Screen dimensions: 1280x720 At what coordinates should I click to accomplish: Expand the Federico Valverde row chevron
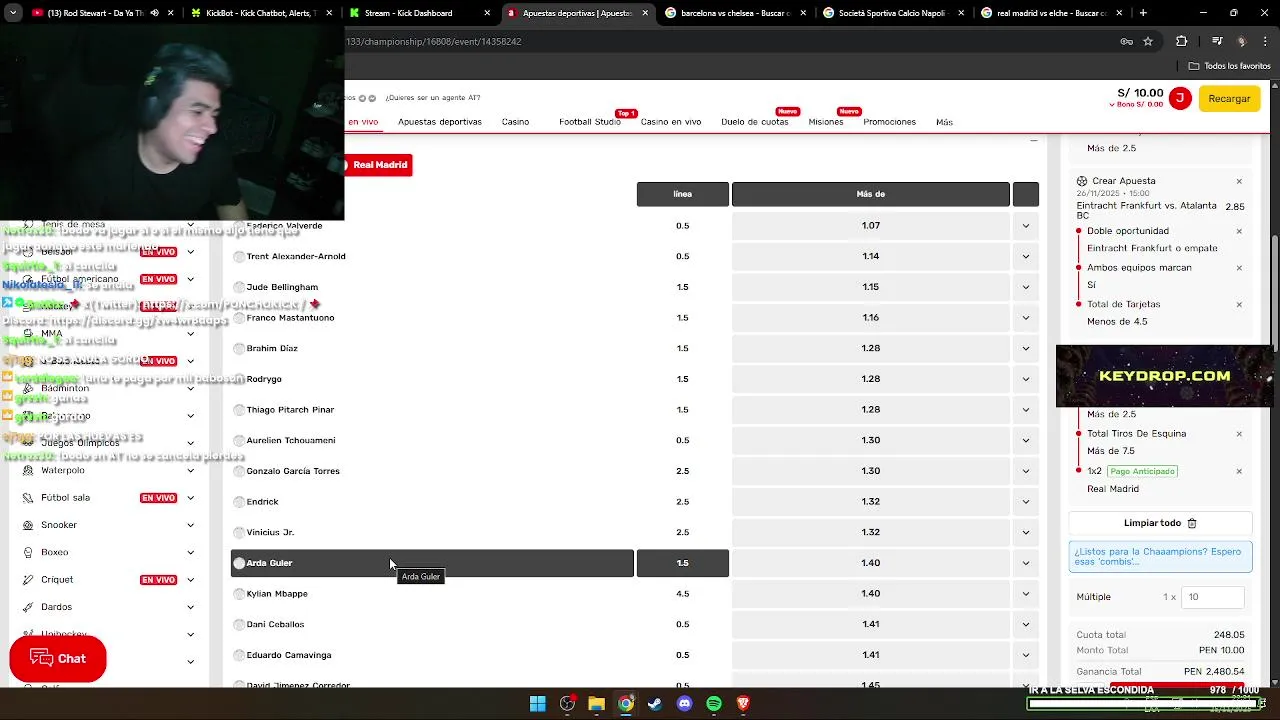coord(1026,226)
